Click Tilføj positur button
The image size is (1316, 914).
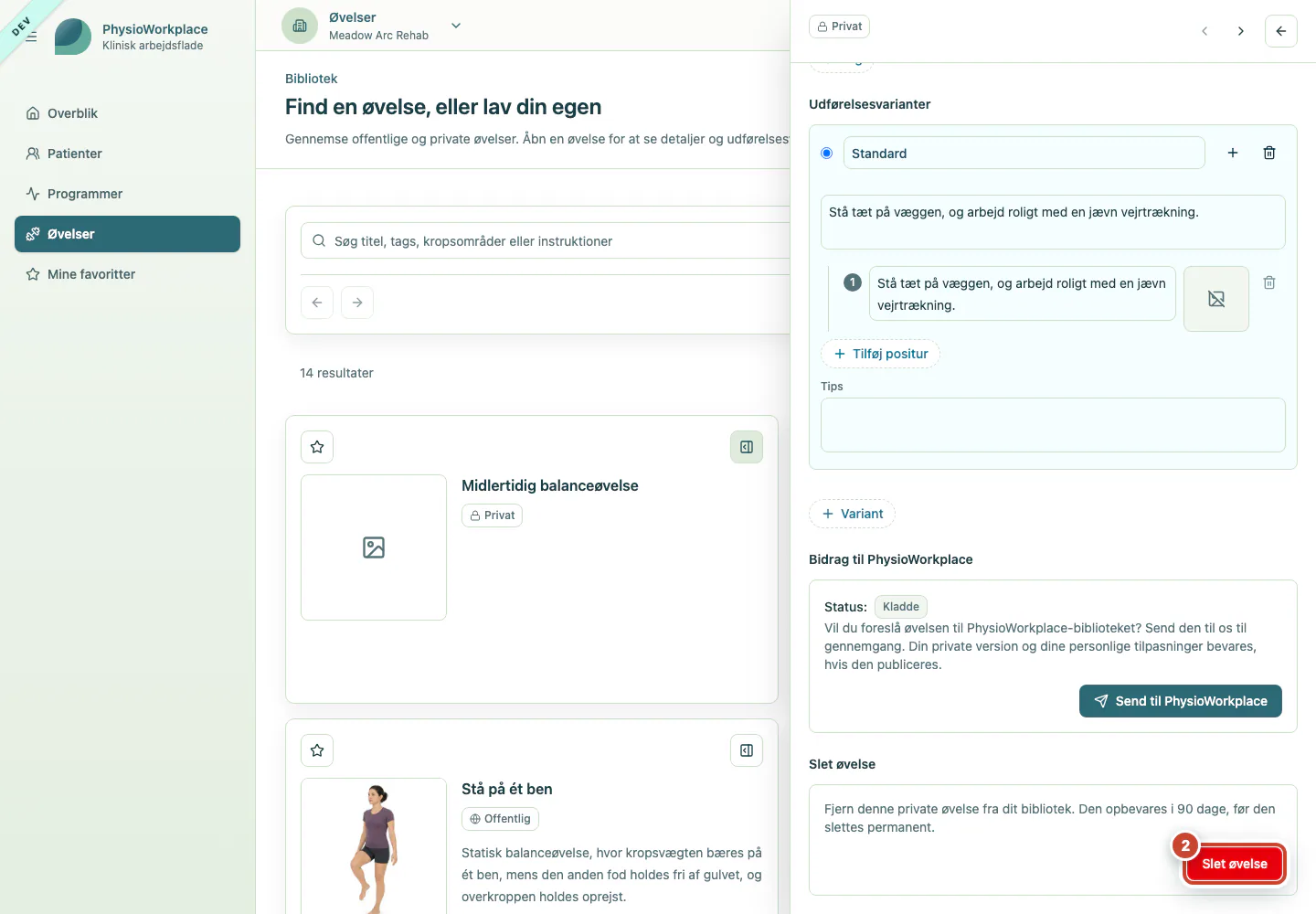pos(881,354)
